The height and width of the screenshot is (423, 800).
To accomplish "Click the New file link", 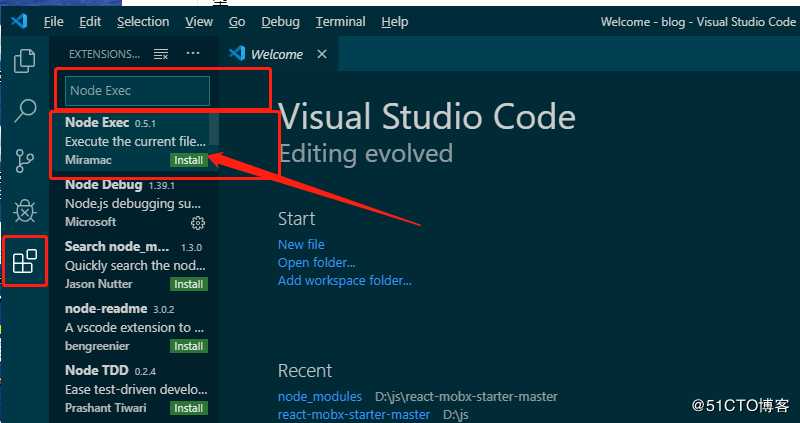I will (301, 244).
